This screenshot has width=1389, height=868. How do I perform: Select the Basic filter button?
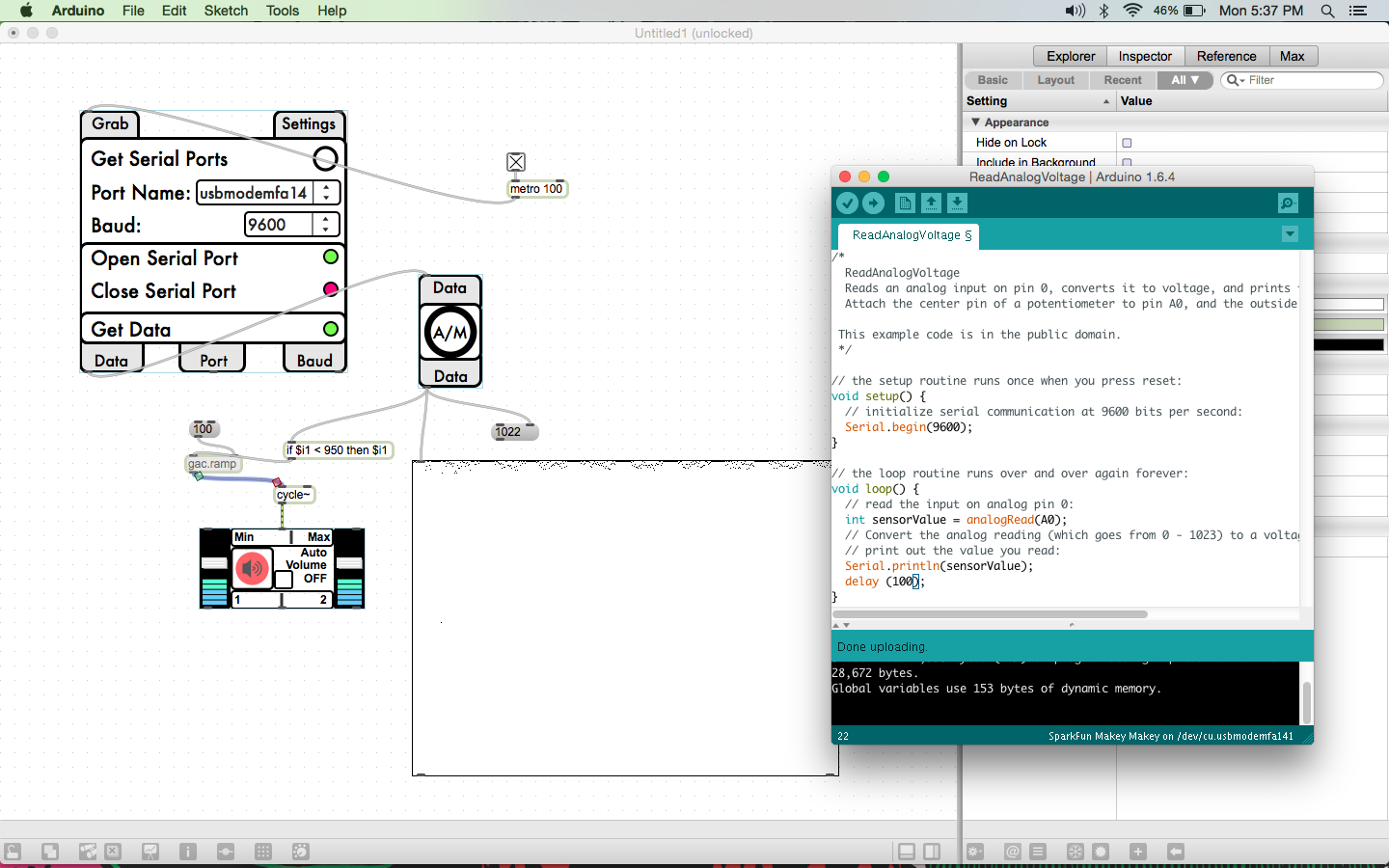coord(993,80)
